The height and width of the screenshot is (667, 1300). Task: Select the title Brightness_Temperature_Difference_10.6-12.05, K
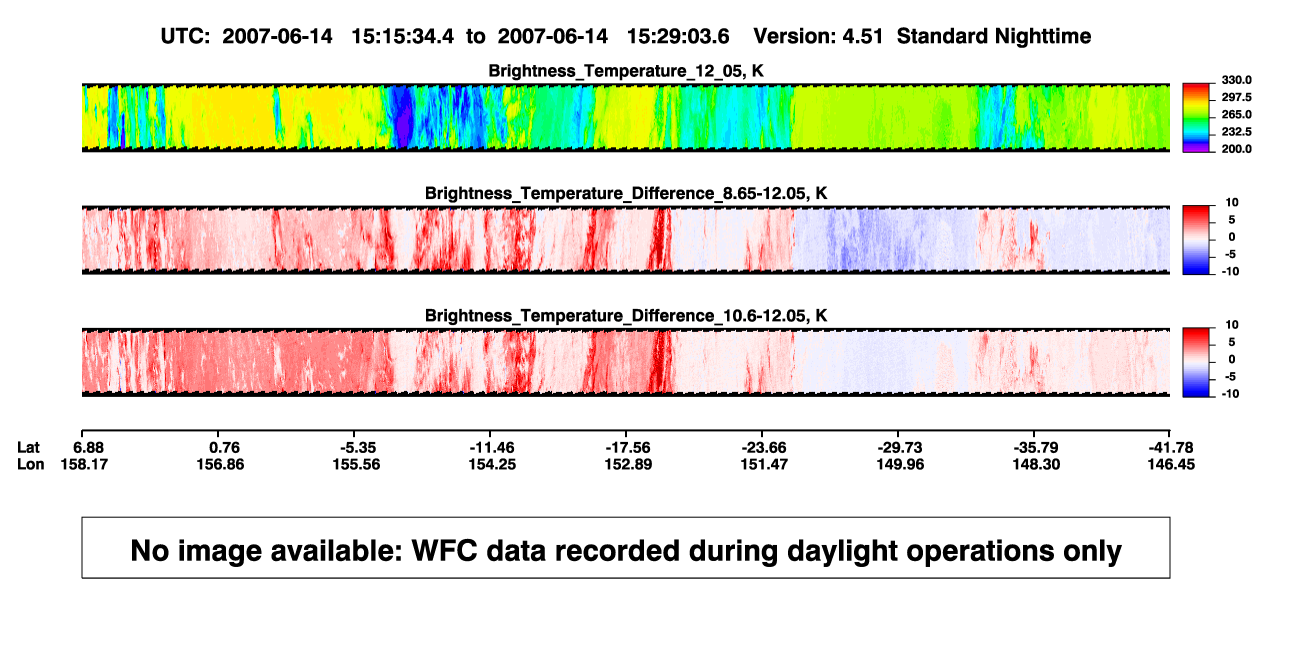(x=626, y=316)
